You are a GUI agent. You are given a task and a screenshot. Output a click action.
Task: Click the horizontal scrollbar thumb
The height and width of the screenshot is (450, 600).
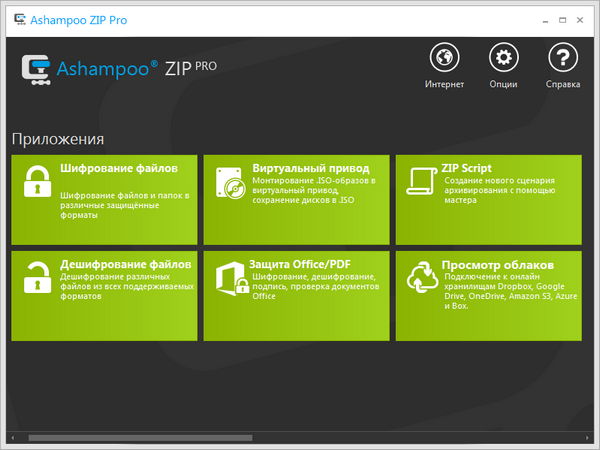pyautogui.click(x=140, y=437)
